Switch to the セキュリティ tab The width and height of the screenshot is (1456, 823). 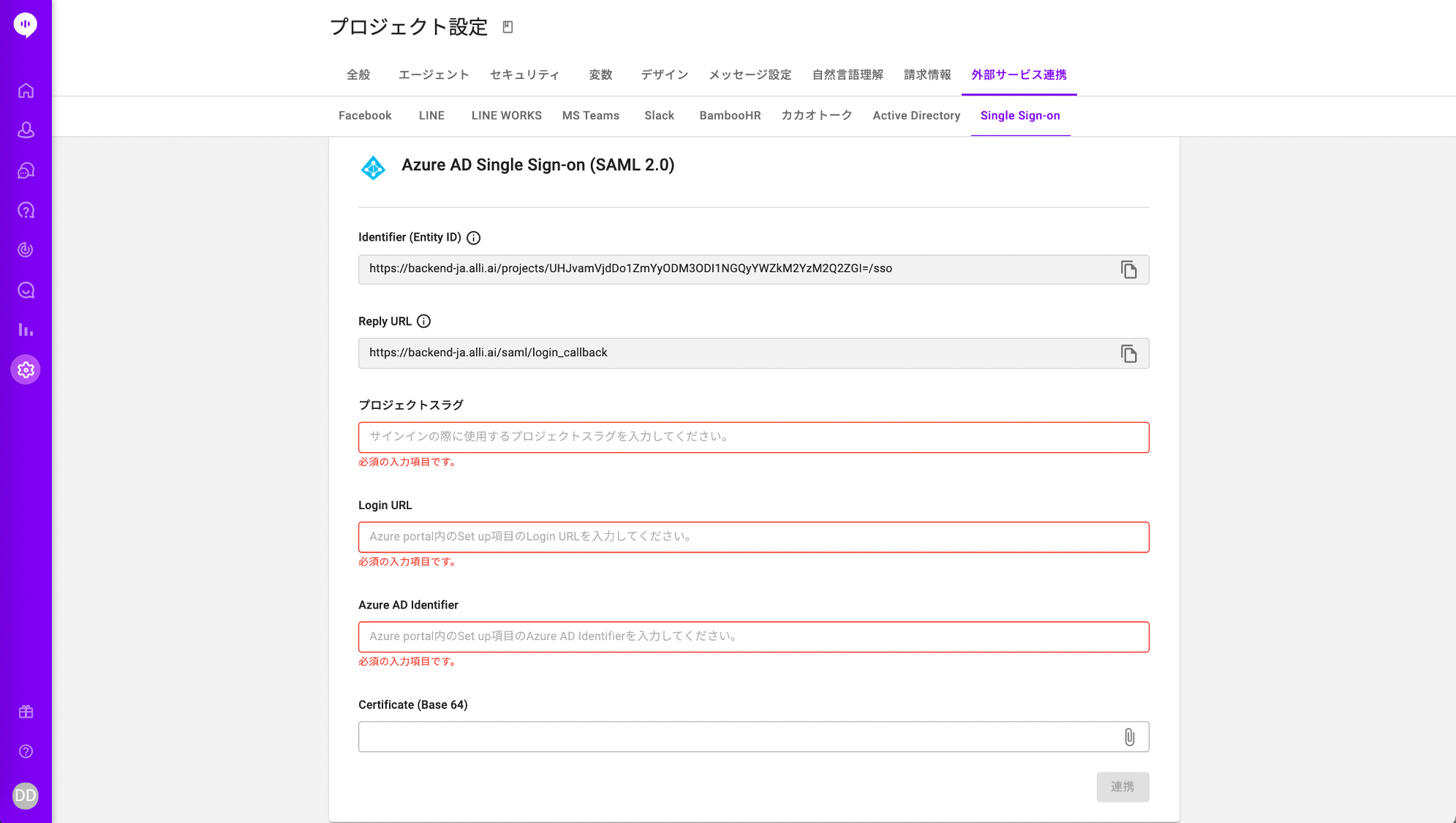[x=524, y=75]
